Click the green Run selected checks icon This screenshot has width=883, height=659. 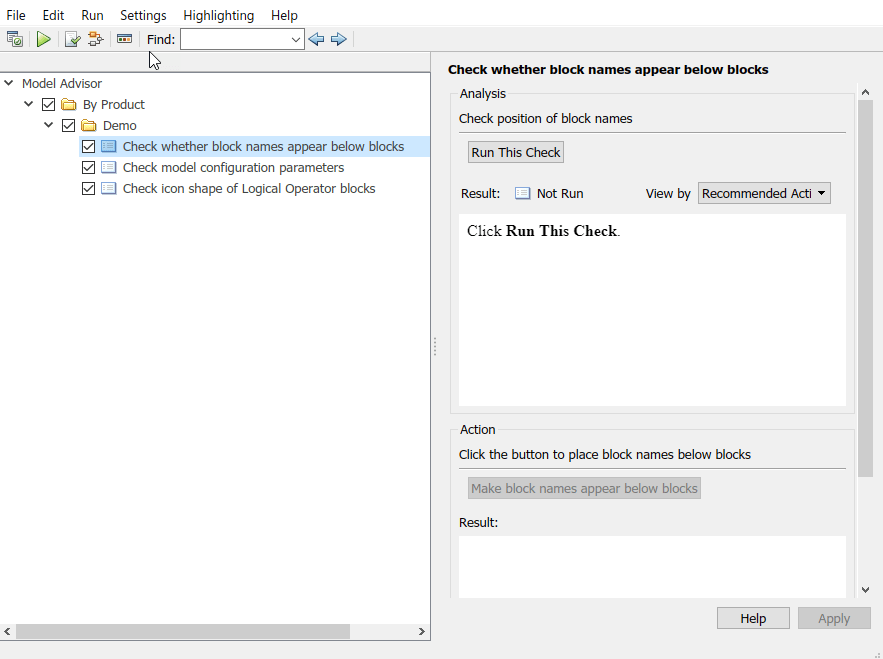point(43,39)
